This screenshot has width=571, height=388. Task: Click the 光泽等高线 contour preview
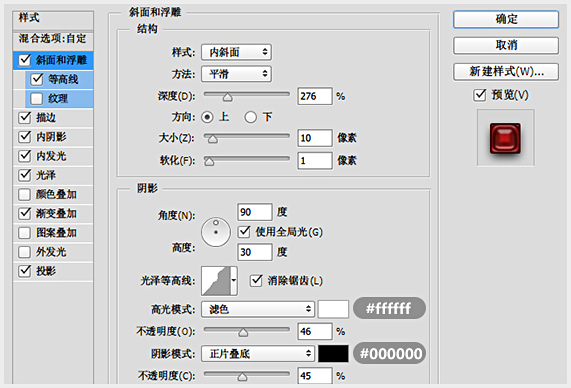(216, 281)
